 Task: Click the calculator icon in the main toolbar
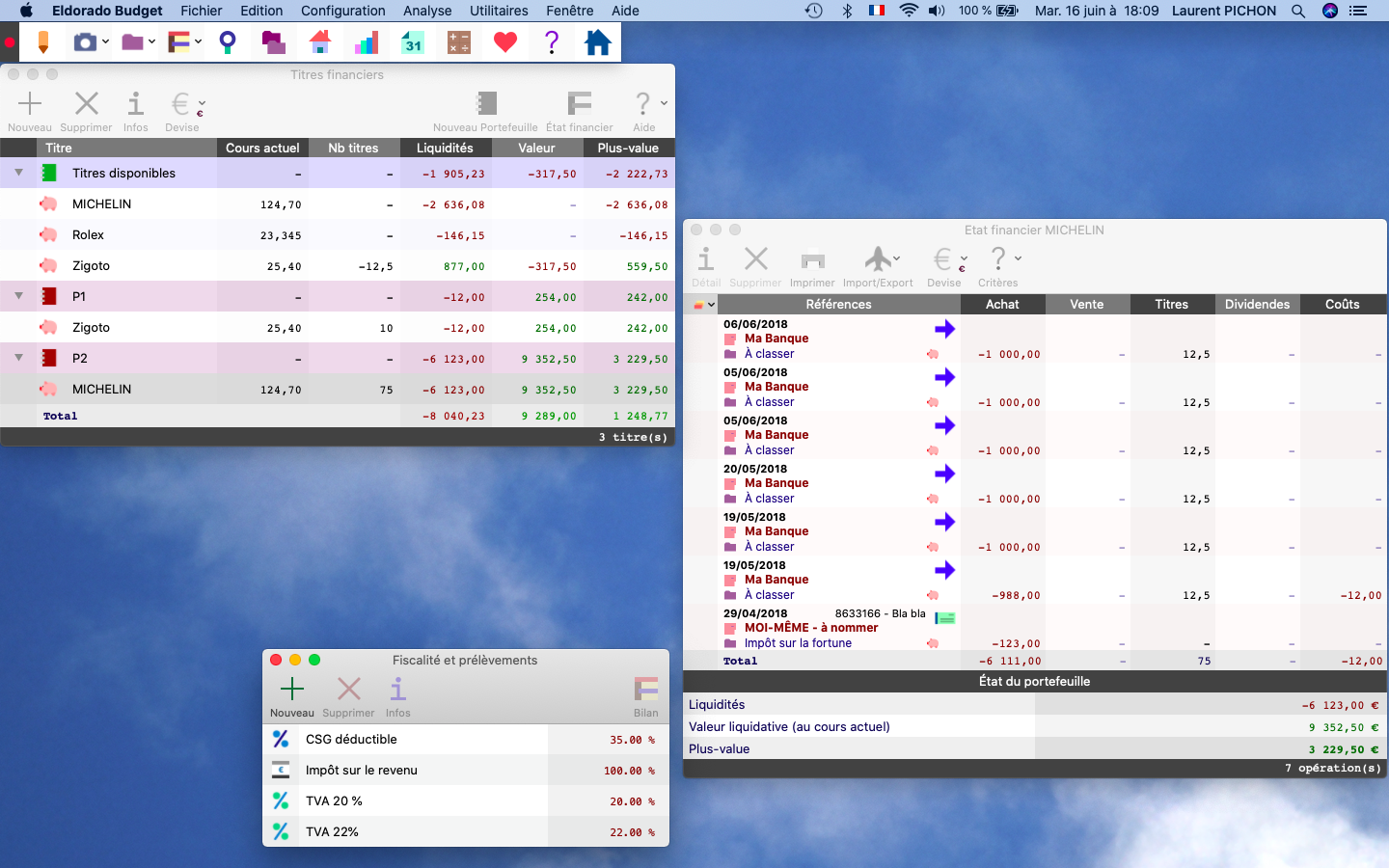pos(459,42)
